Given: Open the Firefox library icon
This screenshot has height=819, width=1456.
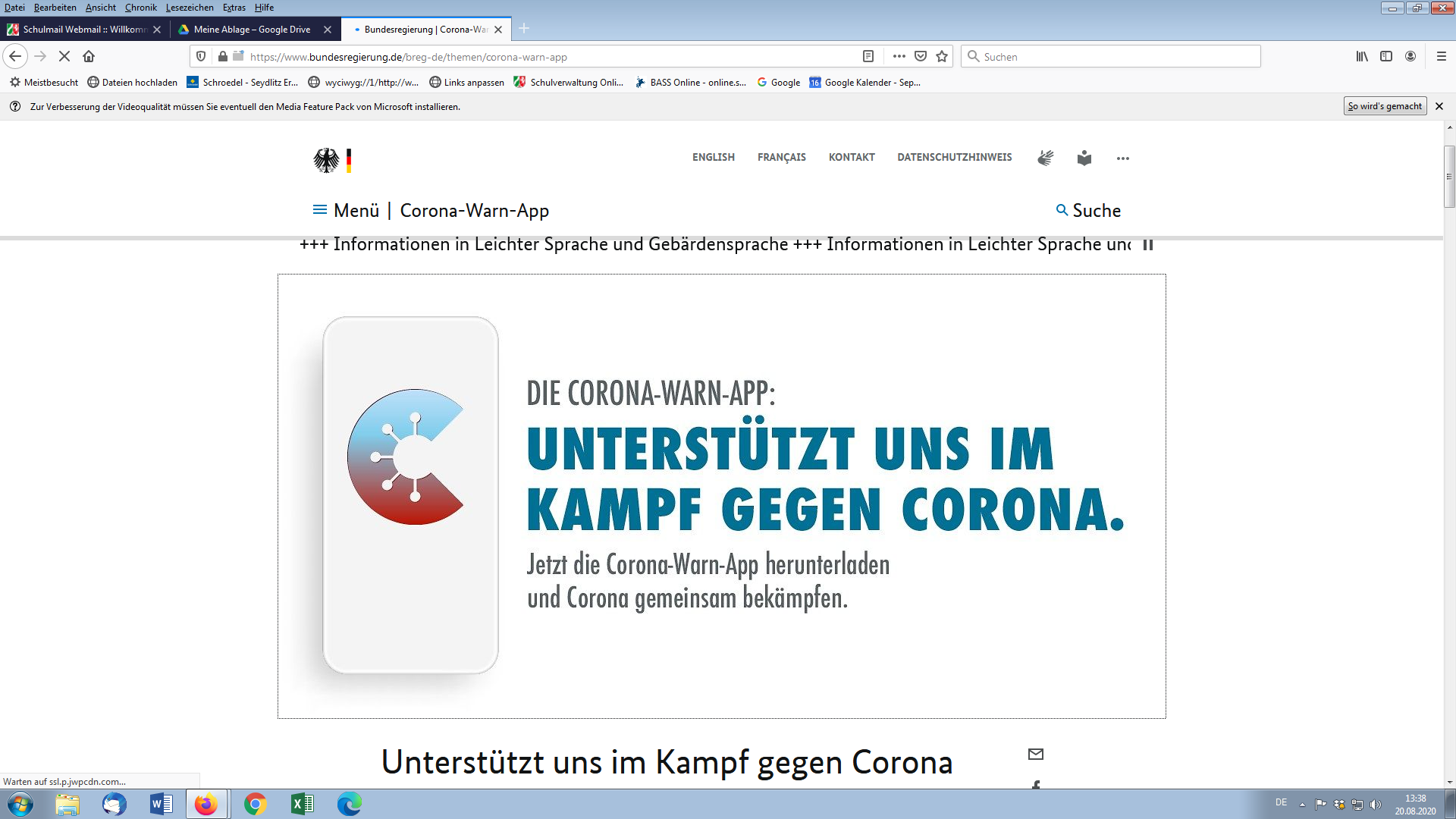Looking at the screenshot, I should pyautogui.click(x=1362, y=56).
